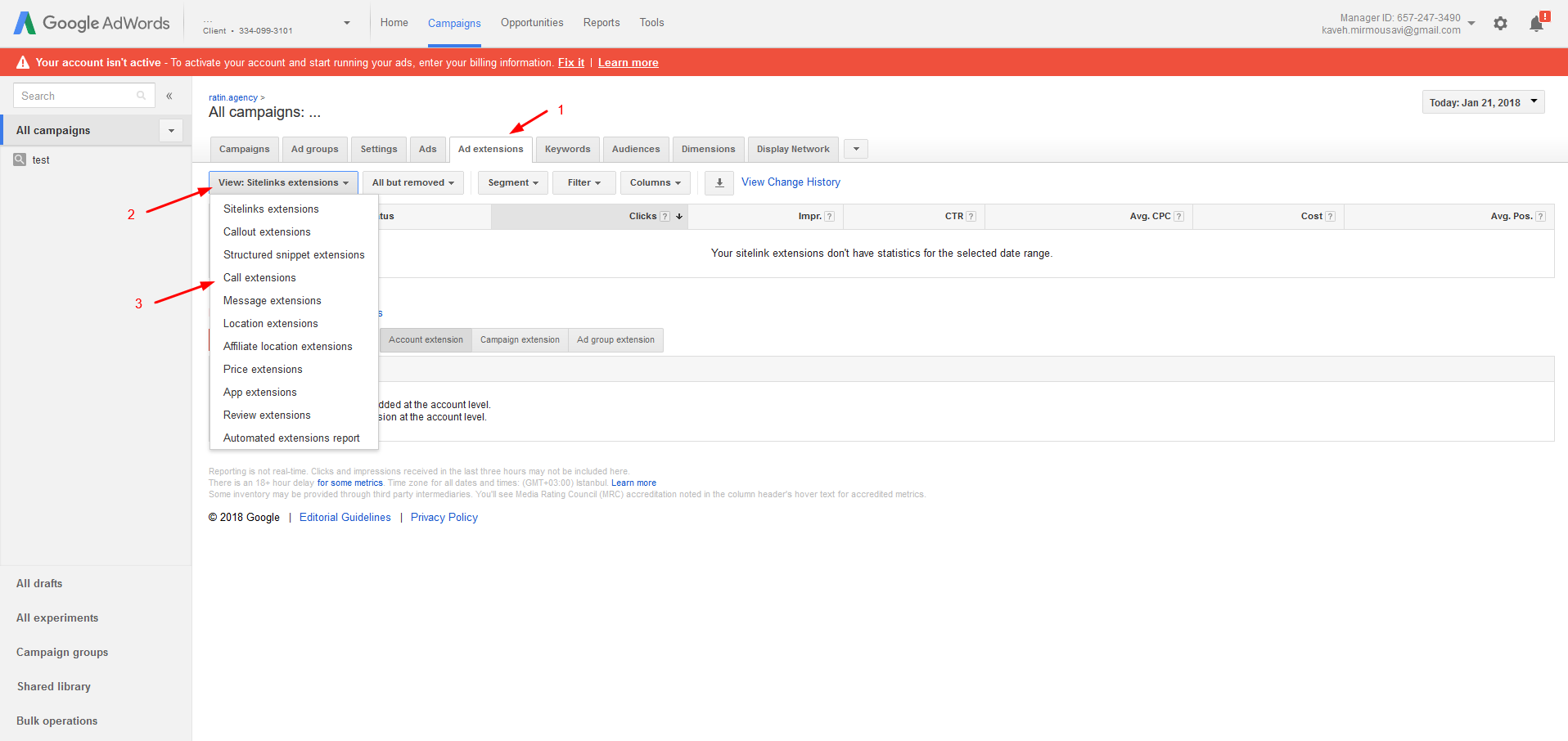
Task: Select the Campaign extension tab
Action: (520, 340)
